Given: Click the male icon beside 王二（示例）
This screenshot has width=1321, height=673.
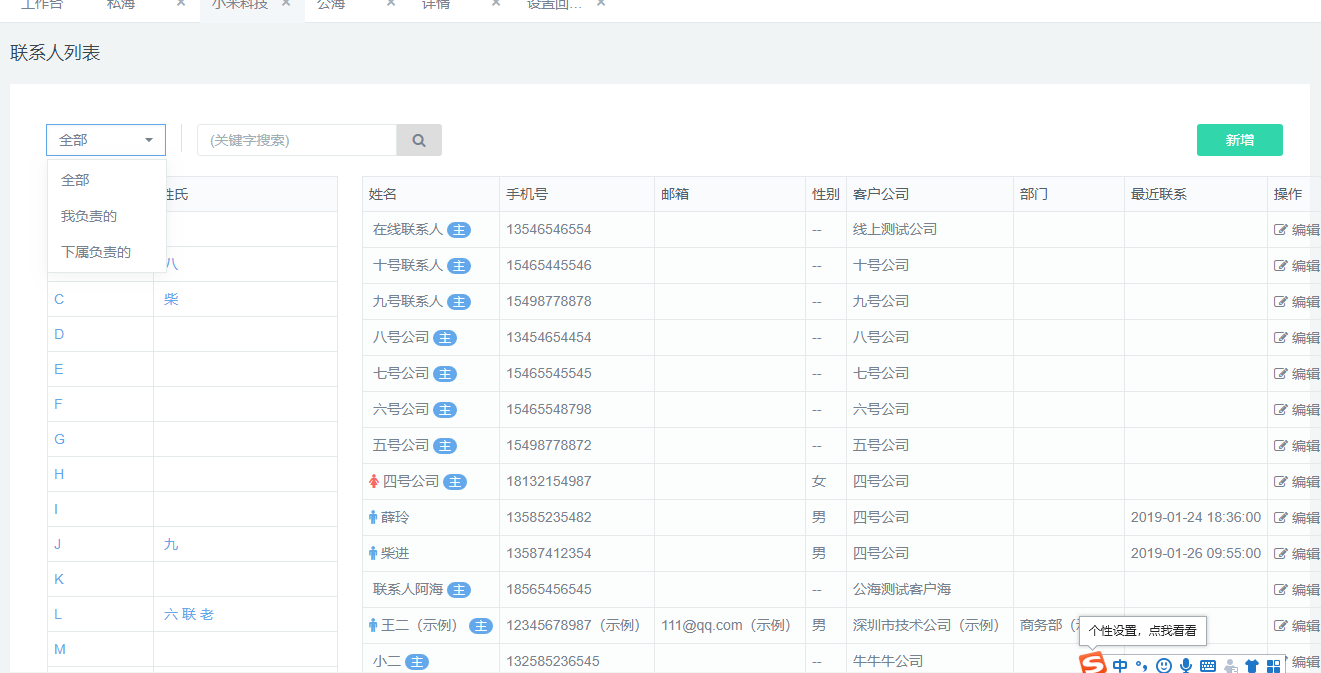Looking at the screenshot, I should pyautogui.click(x=373, y=625).
